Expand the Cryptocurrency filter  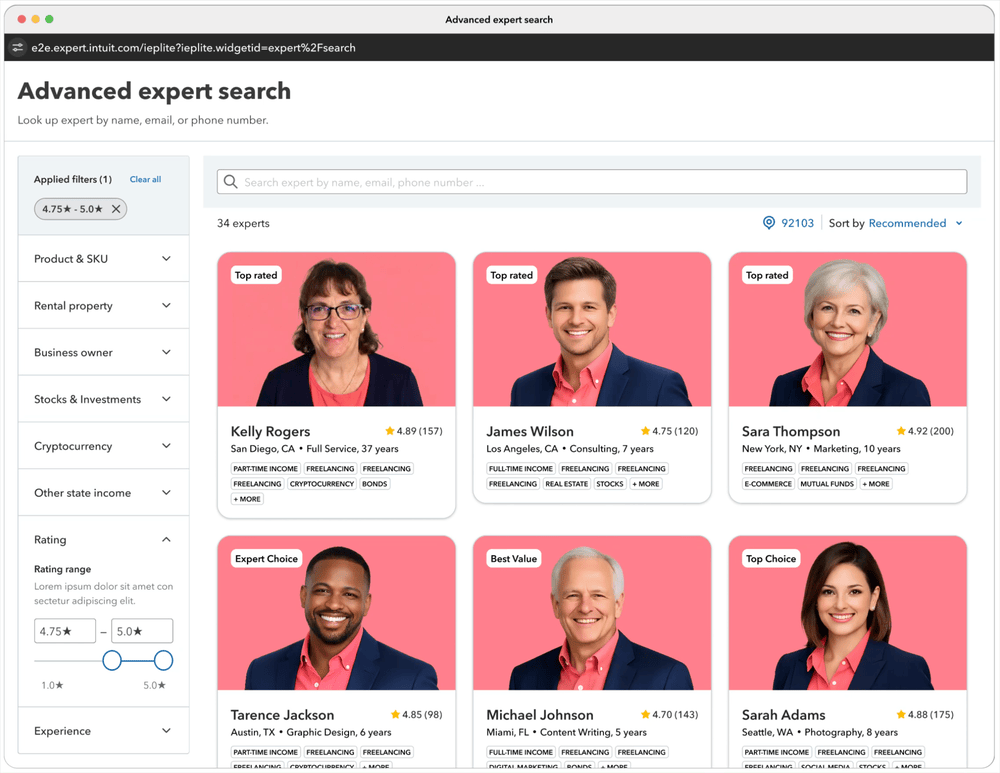click(x=103, y=446)
